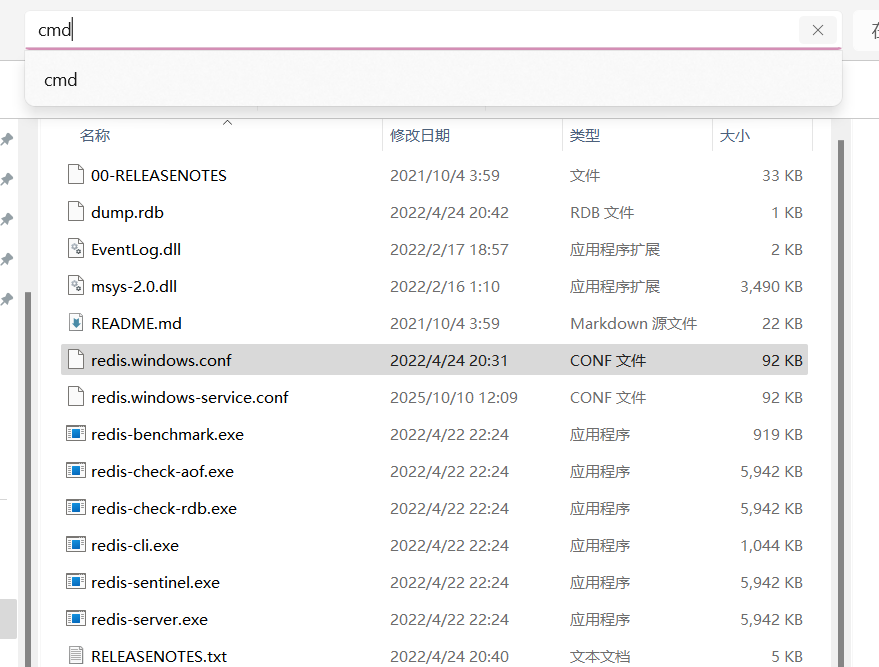Sort files by the 名称 column header

(95, 135)
